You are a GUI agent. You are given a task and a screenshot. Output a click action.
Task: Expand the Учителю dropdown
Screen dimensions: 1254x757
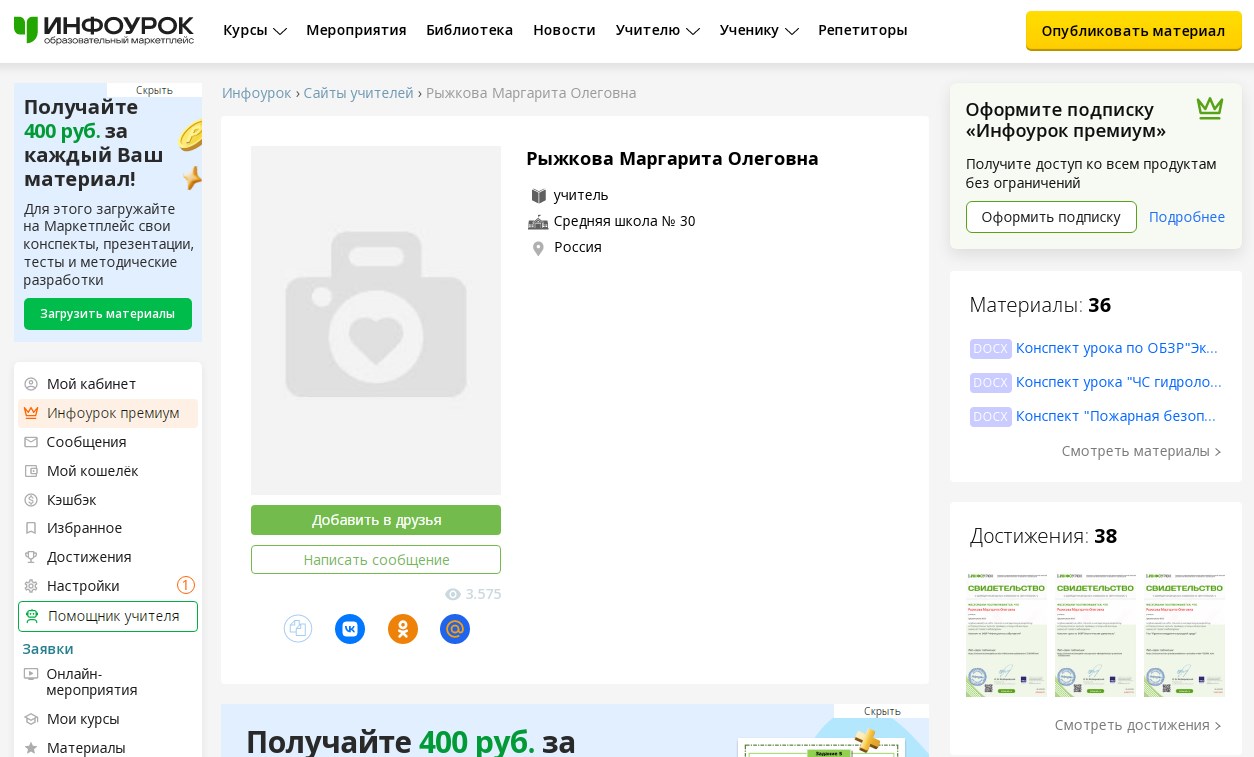(x=657, y=30)
